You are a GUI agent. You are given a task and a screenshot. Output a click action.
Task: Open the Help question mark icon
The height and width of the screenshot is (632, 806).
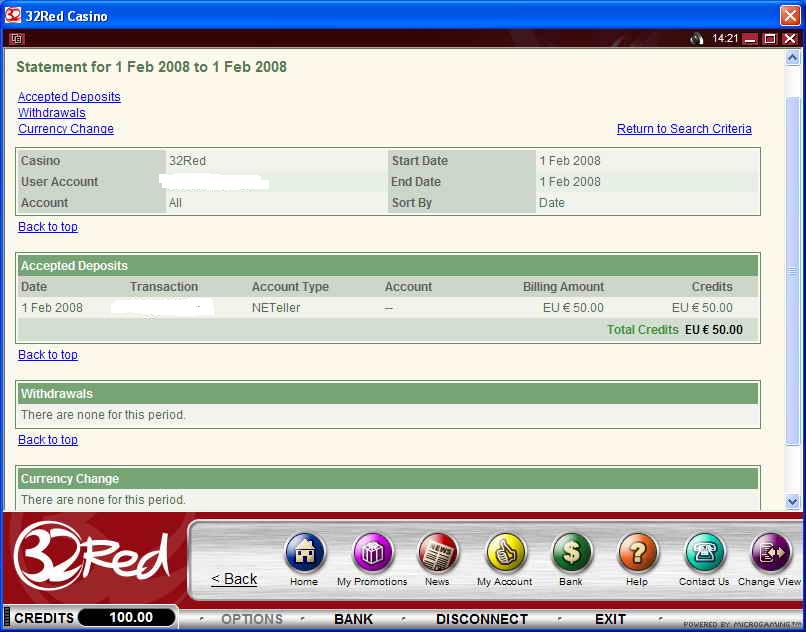[x=637, y=553]
